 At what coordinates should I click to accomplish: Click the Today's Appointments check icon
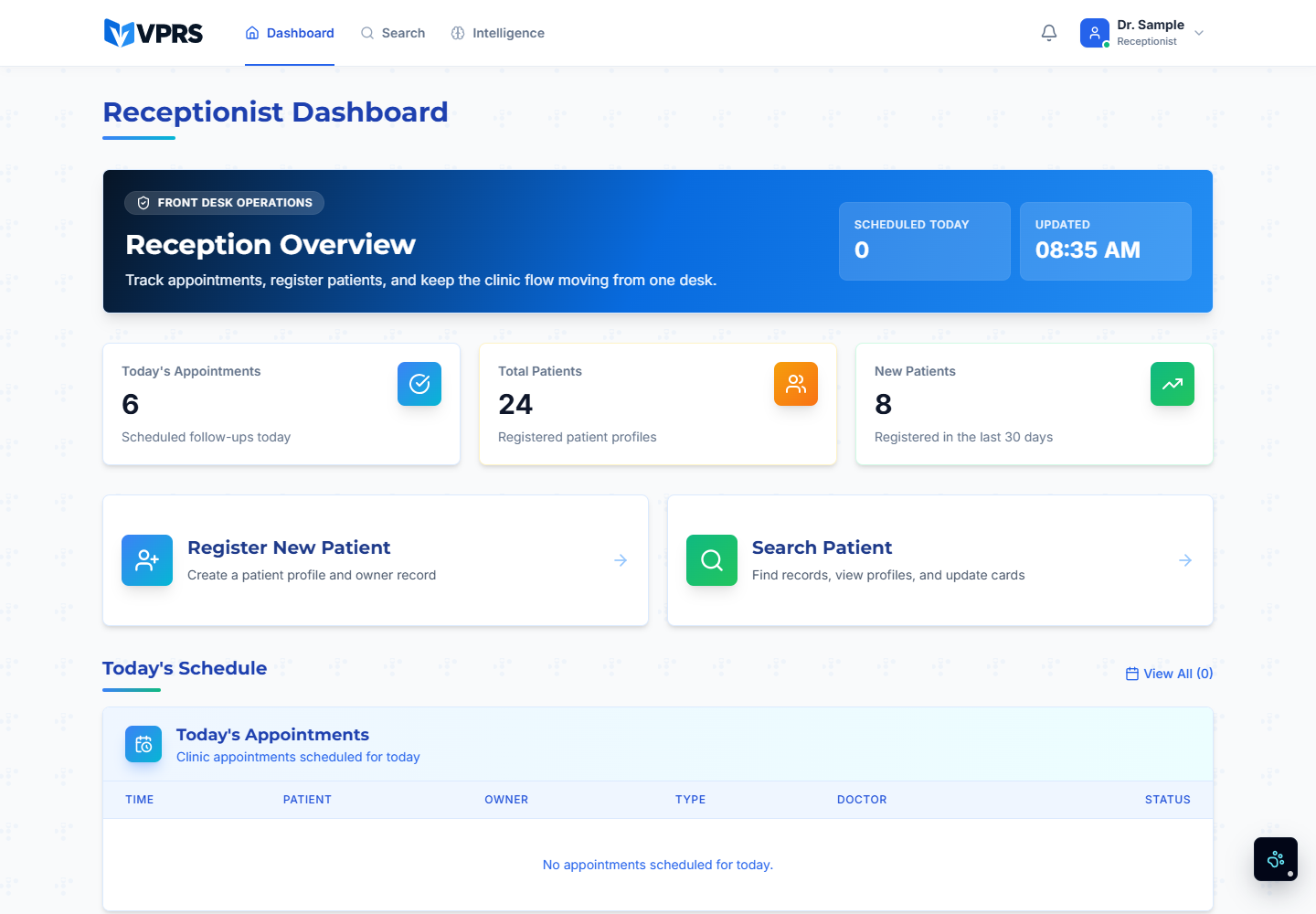coord(419,384)
